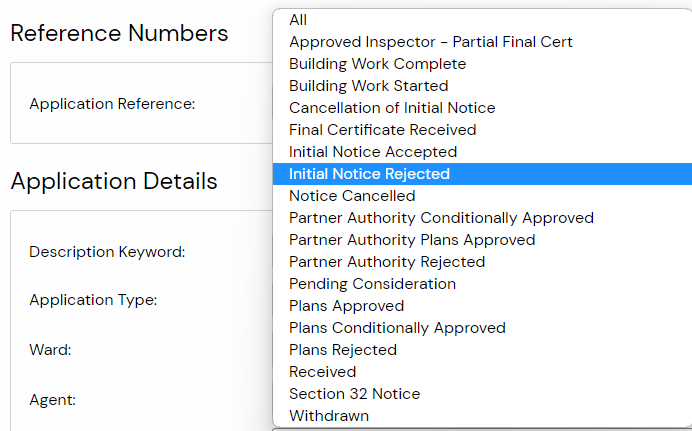Viewport: 692px width, 431px height.
Task: Click "Initial Notice Accepted" in dropdown
Action: click(x=372, y=152)
